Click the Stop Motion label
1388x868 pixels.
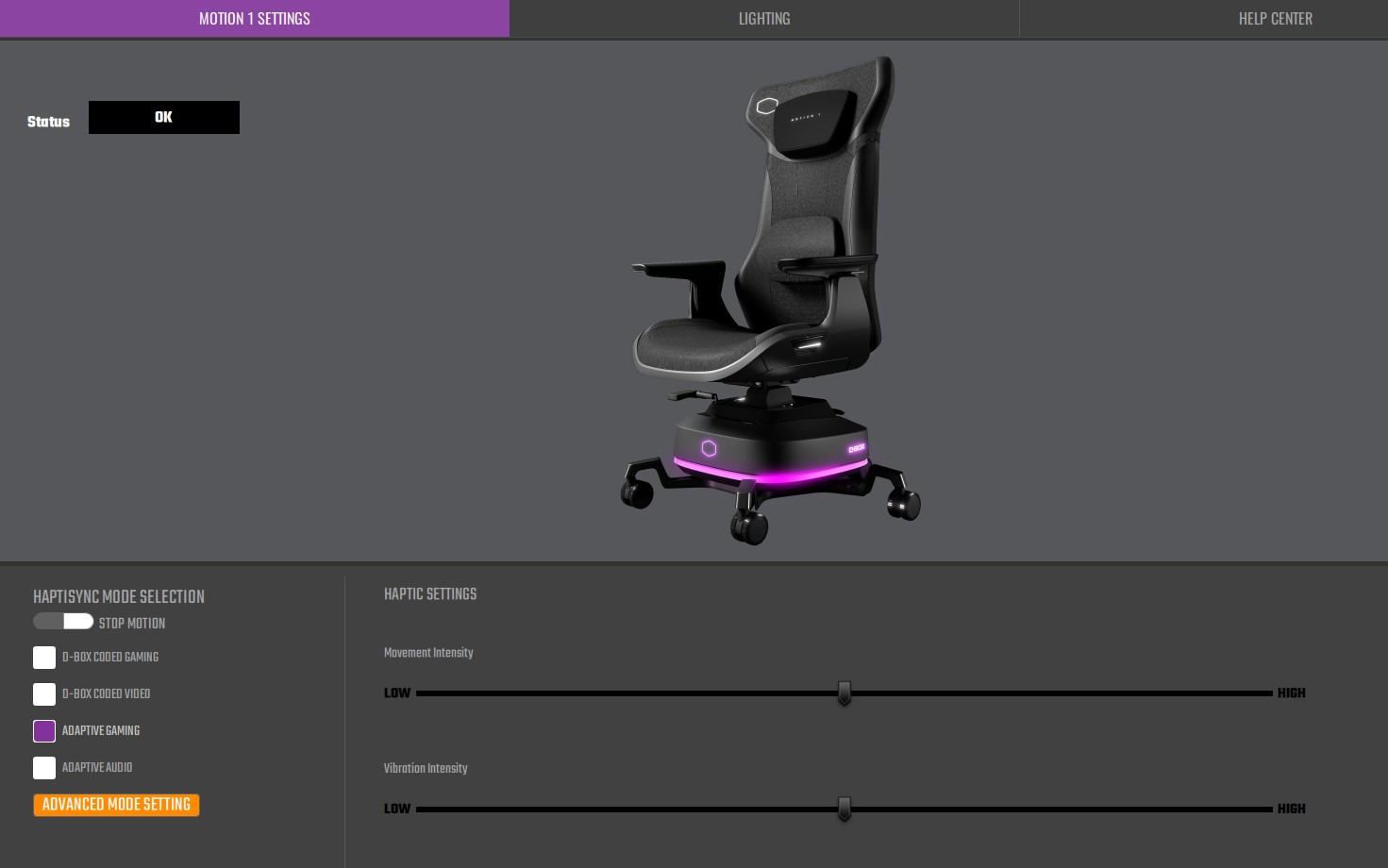click(132, 624)
